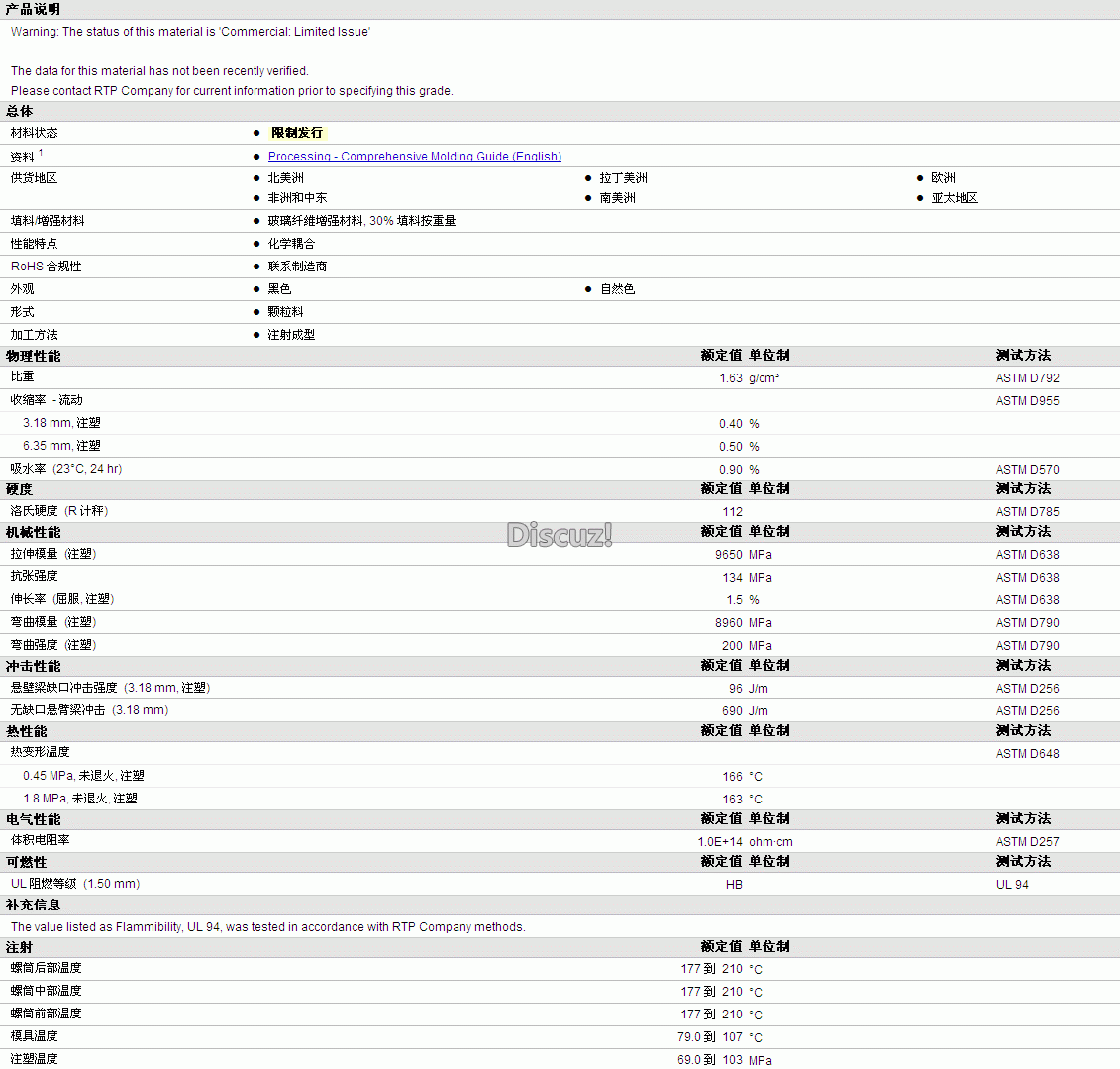Click the '电气性能' section header

(33, 819)
